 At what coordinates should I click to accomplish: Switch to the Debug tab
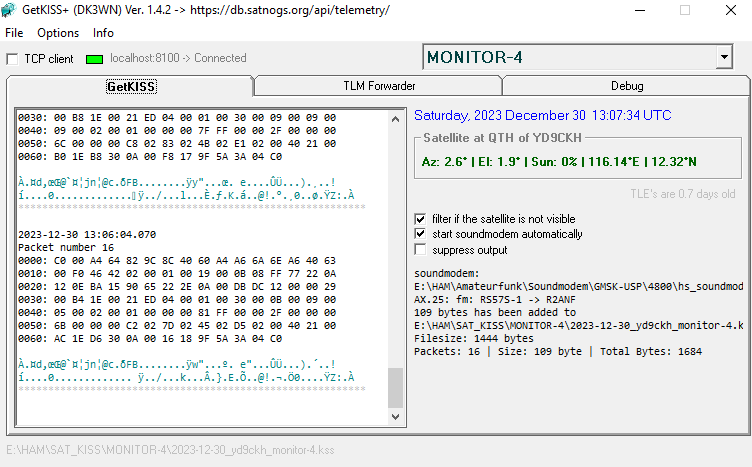click(x=626, y=86)
